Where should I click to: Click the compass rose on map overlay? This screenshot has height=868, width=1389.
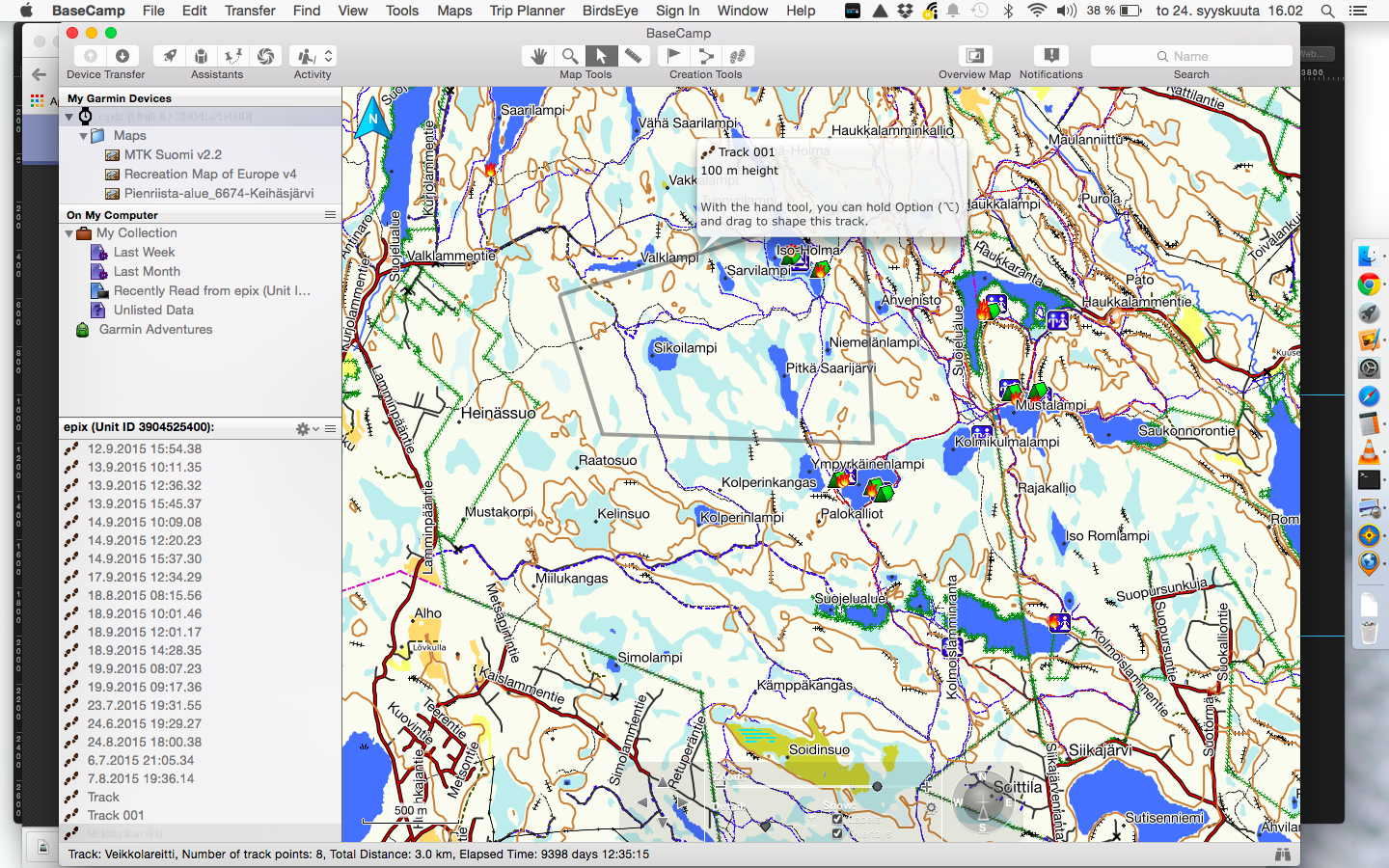click(x=983, y=800)
